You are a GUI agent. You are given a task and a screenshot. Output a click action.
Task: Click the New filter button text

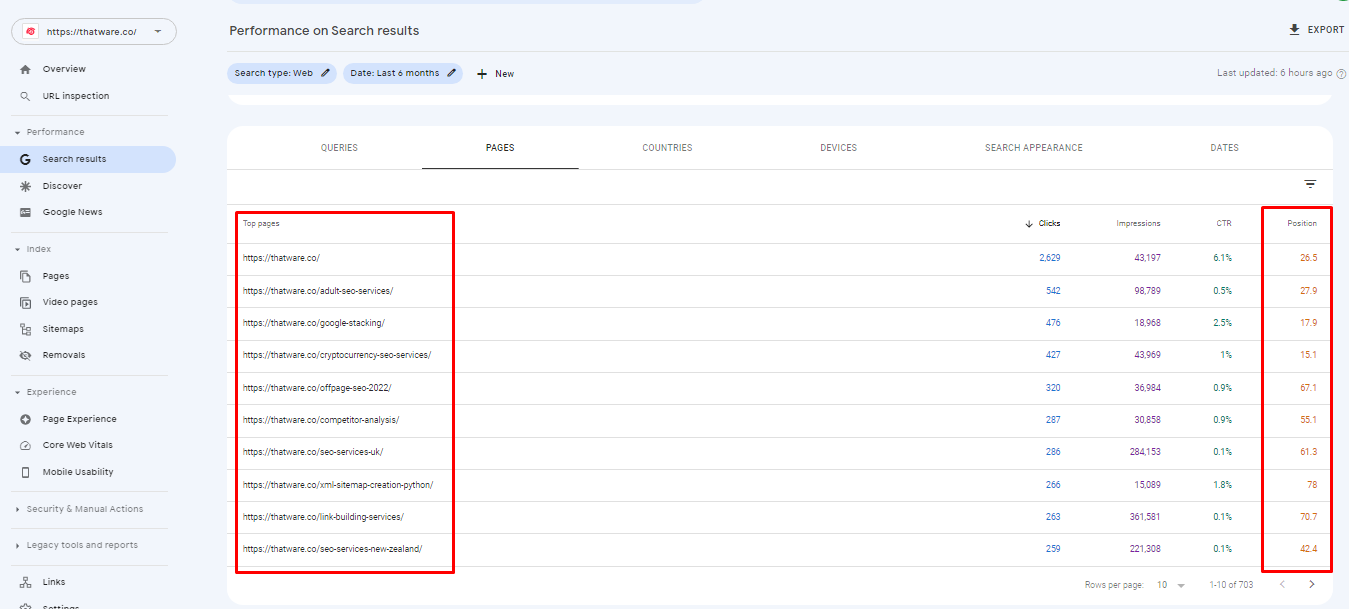[505, 74]
